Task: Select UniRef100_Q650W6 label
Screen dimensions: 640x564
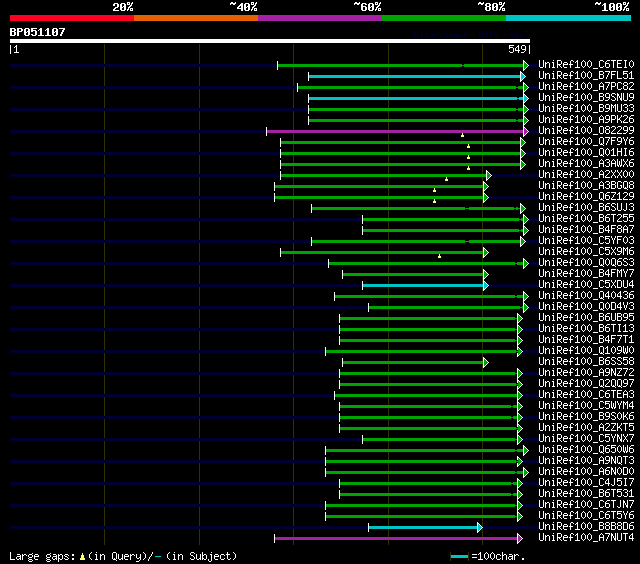Action: (x=586, y=450)
